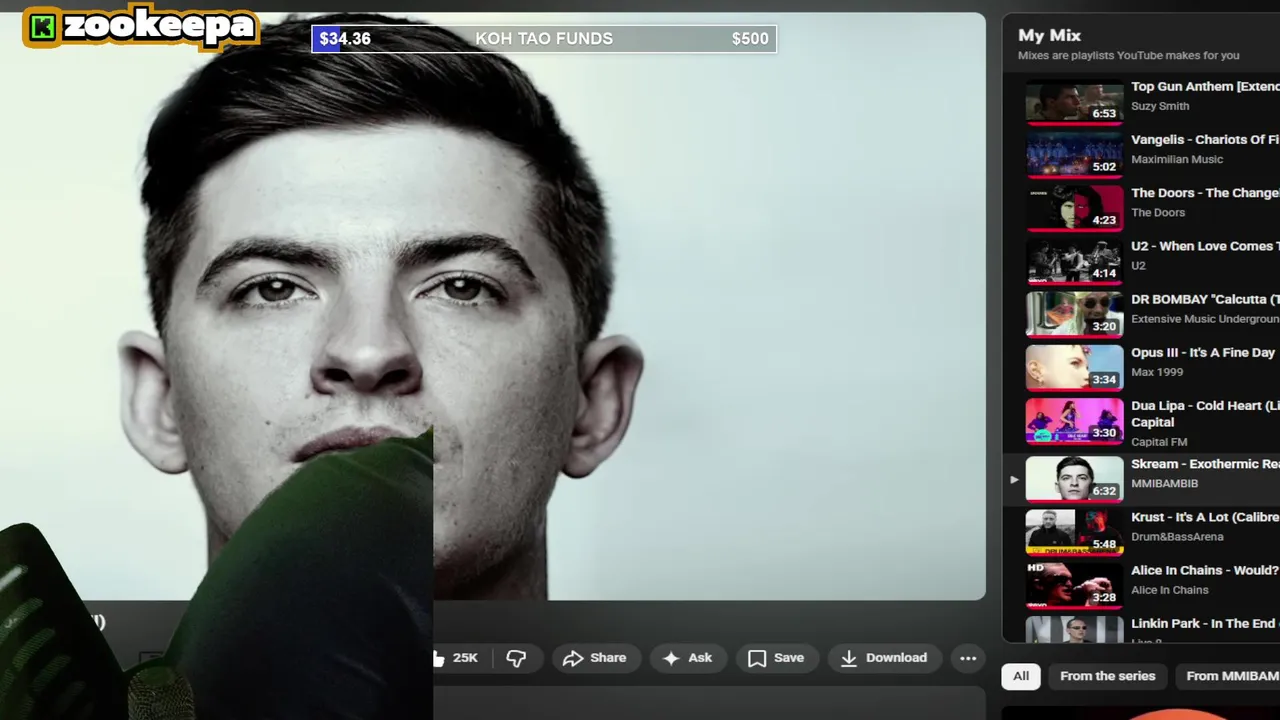
Task: Click the Dua Lipa - Cold Heart title
Action: [1205, 414]
